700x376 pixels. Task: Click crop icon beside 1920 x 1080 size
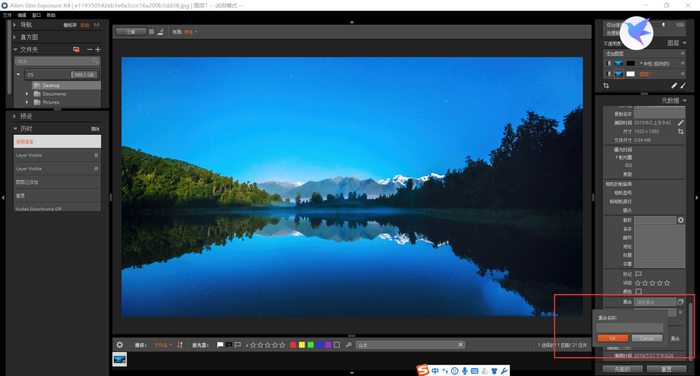click(x=681, y=131)
